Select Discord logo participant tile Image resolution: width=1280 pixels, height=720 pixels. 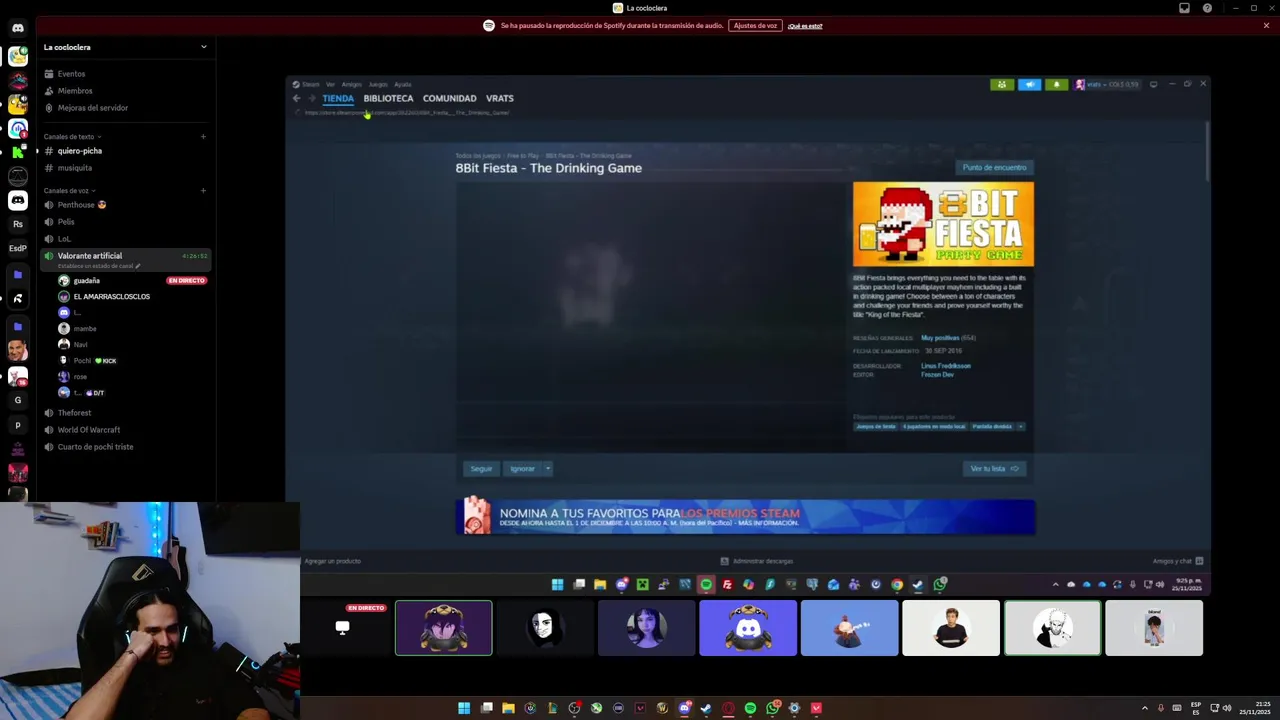748,628
